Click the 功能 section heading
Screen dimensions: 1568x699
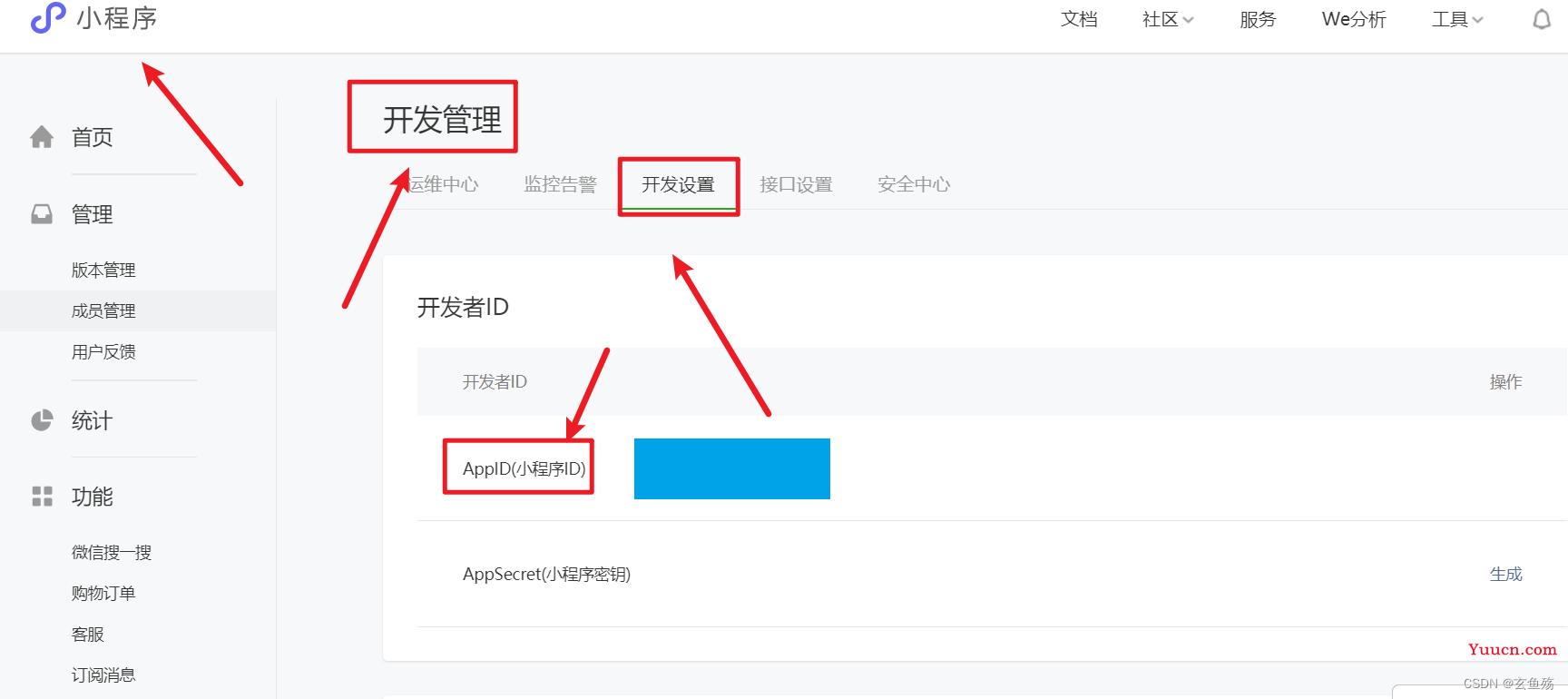click(93, 497)
